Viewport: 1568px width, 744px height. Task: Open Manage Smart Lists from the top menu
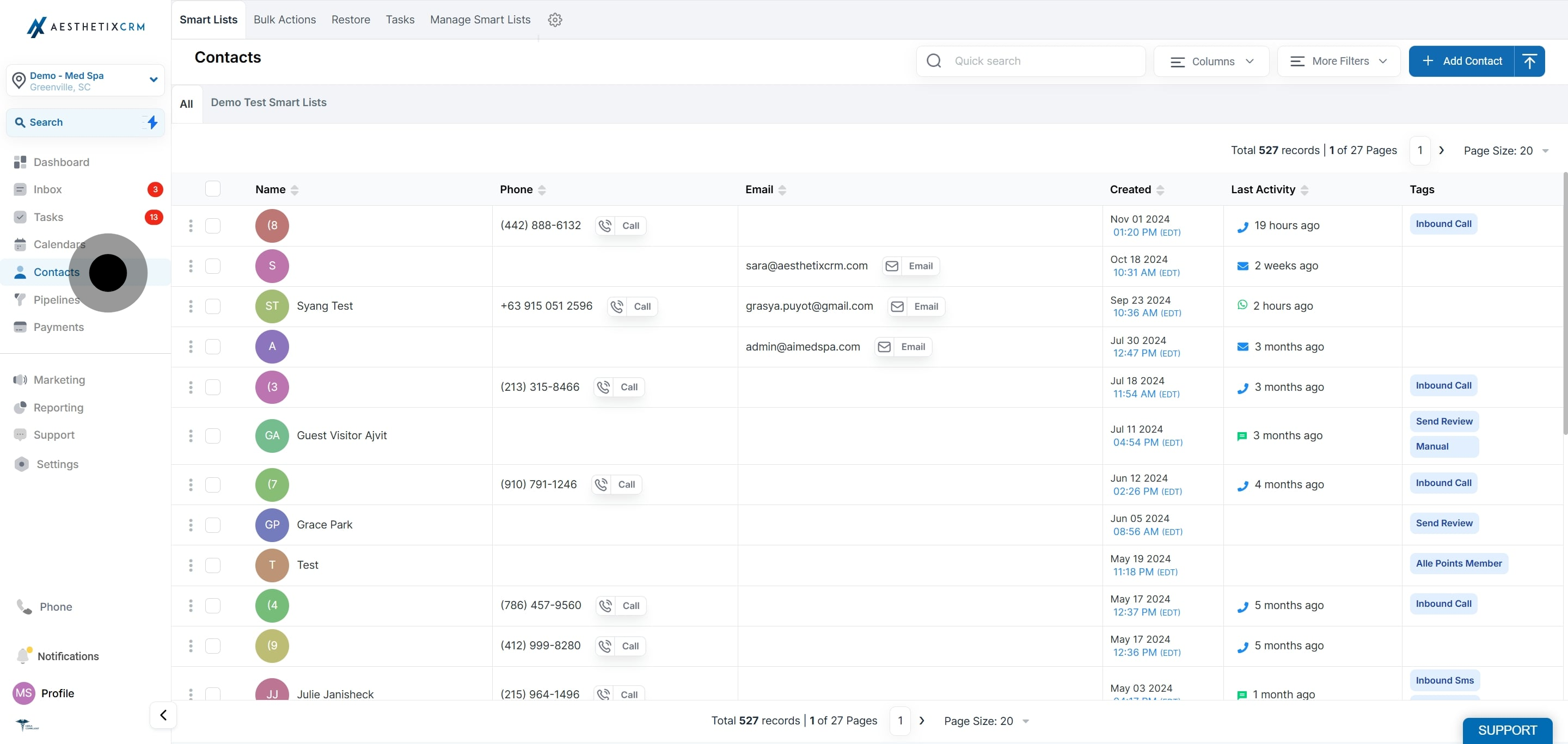click(480, 20)
